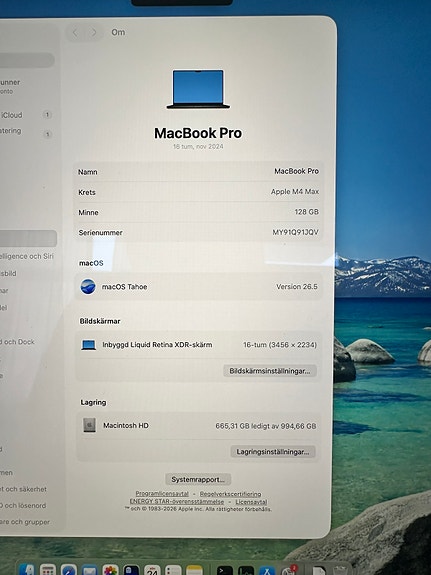Open the Regelverkscertifiering link
Screen dimensions: 431x575
click(x=230, y=494)
